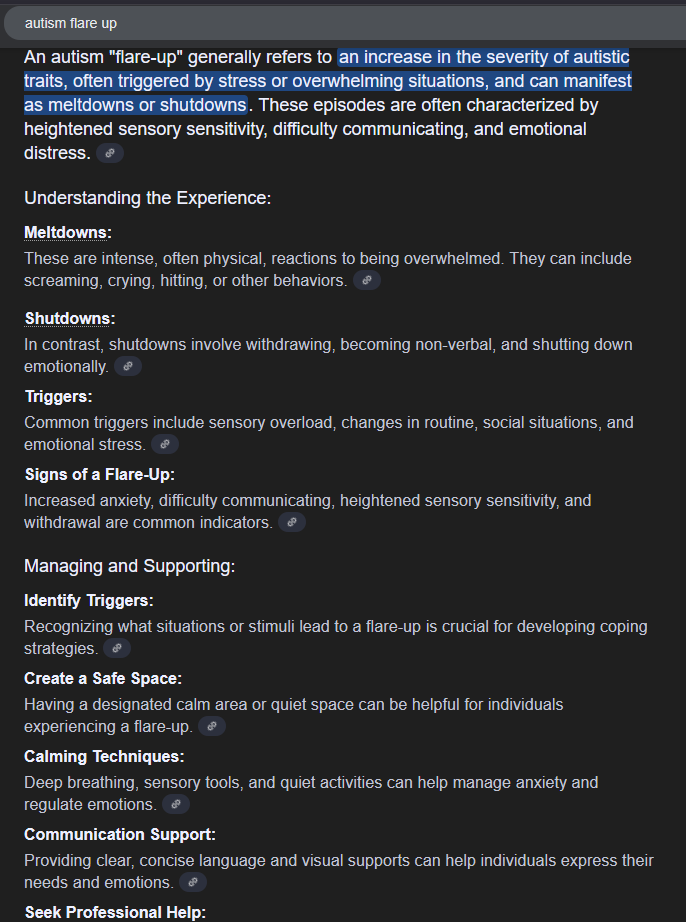Viewport: 686px width, 922px height.
Task: Click the 'Calming Techniques:' heading
Action: click(104, 756)
